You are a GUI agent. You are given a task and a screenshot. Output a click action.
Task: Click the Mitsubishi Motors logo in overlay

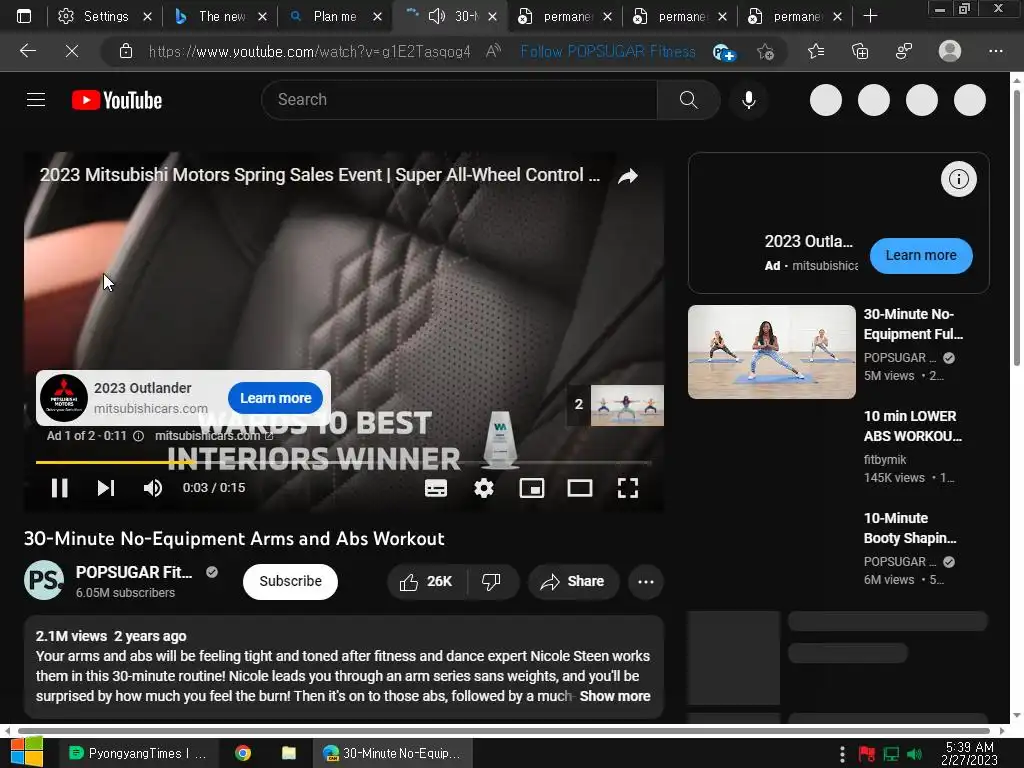click(x=63, y=398)
